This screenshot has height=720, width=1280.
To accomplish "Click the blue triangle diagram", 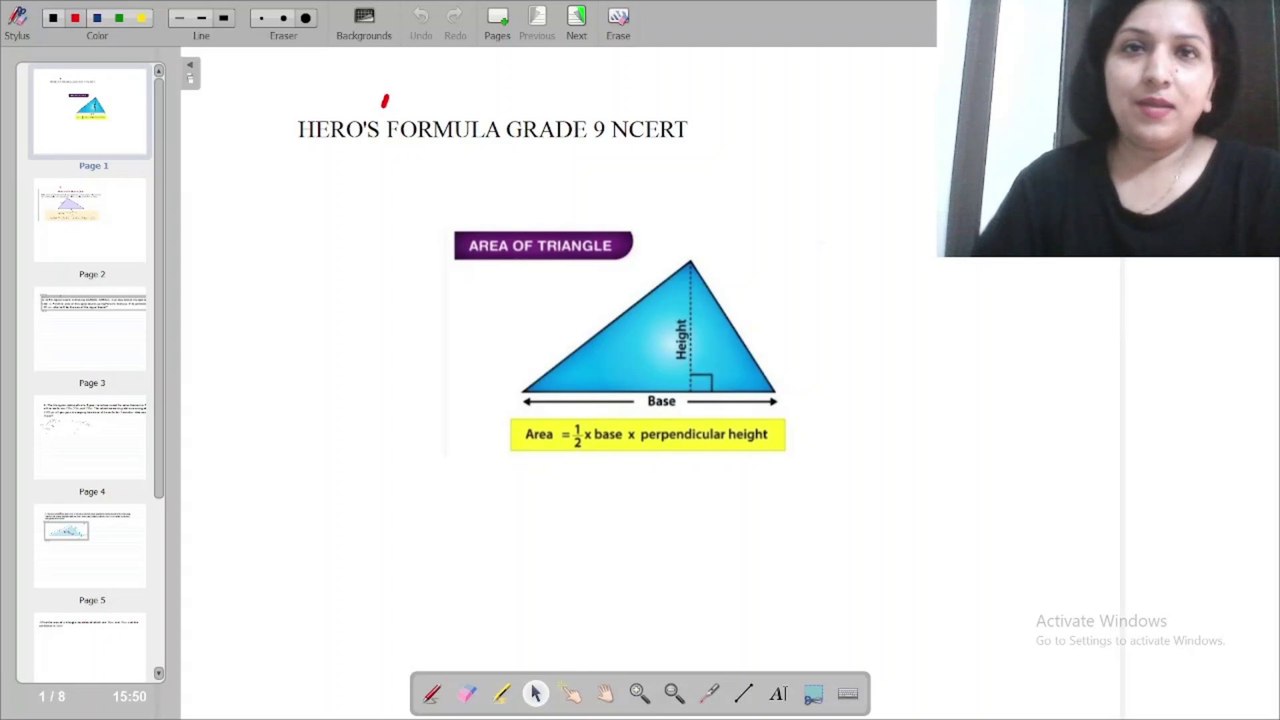I will (x=649, y=327).
